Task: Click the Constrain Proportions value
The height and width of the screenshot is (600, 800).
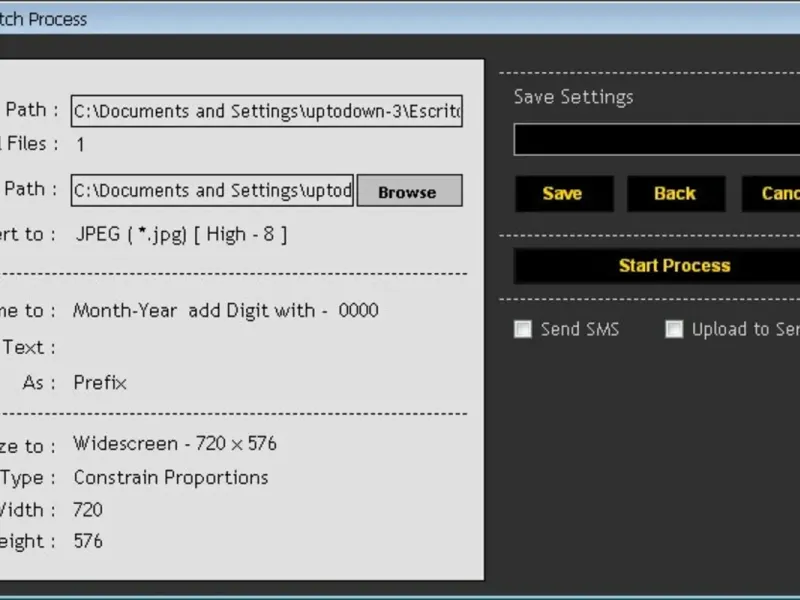Action: [171, 478]
